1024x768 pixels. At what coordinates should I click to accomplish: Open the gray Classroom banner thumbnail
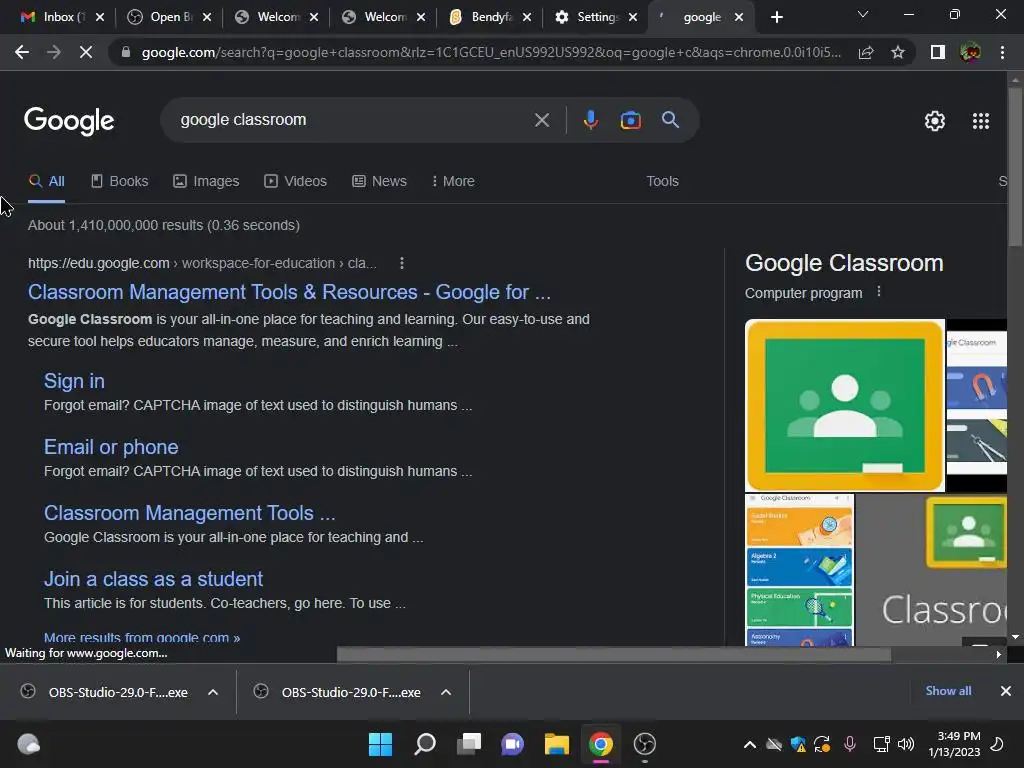932,570
